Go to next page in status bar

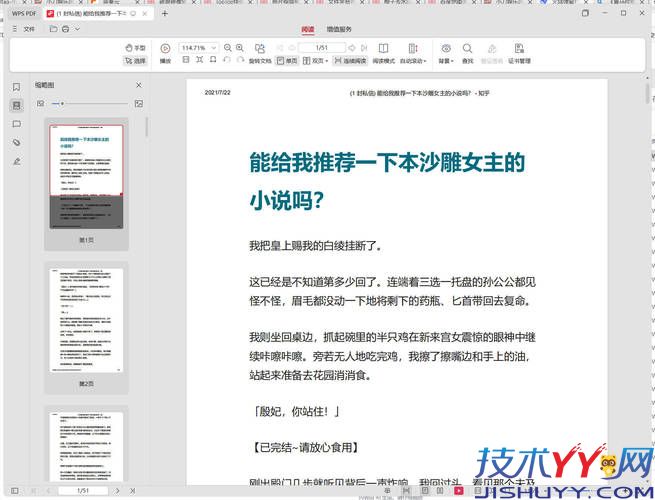tap(117, 490)
